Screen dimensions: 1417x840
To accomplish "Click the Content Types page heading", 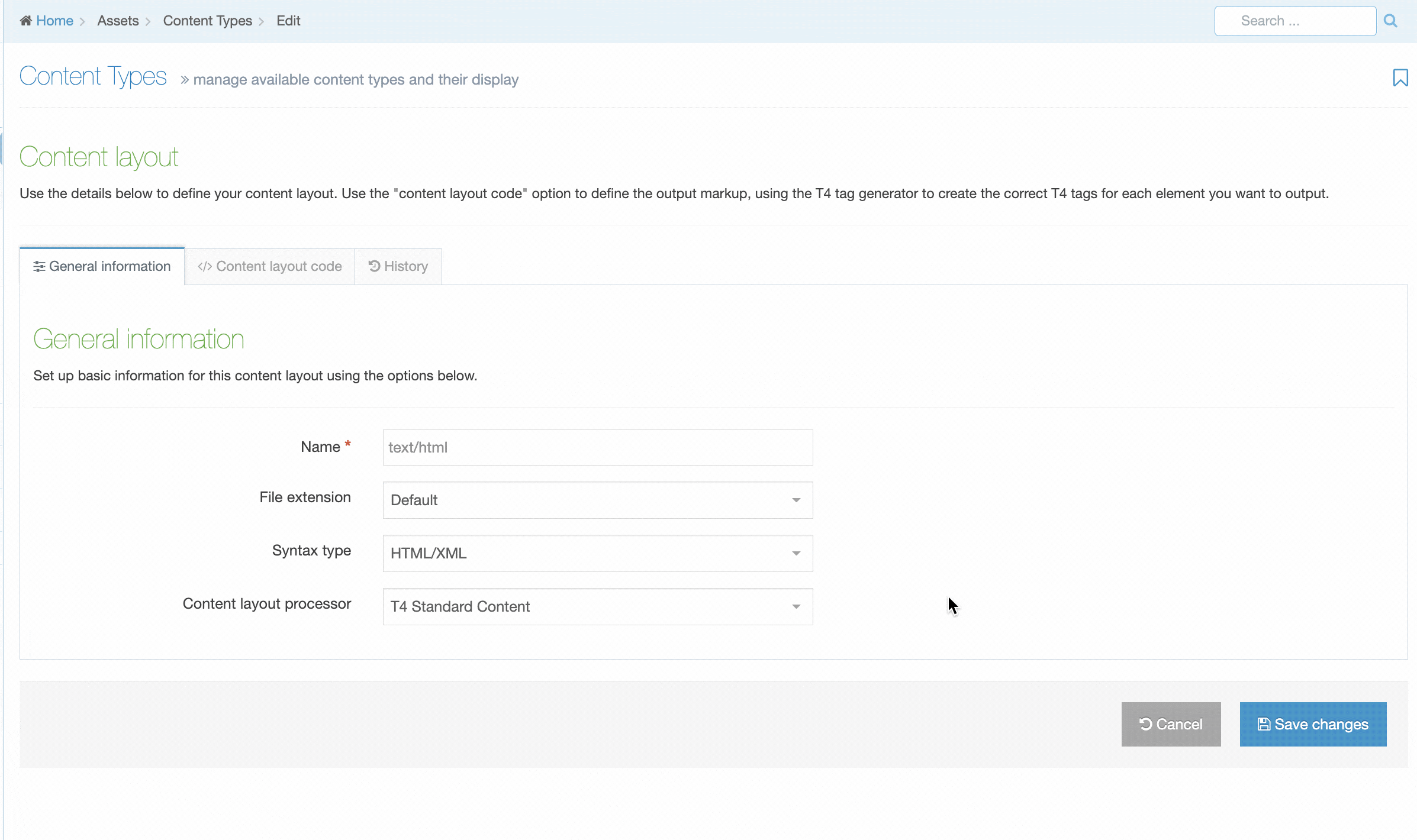I will click(x=93, y=77).
